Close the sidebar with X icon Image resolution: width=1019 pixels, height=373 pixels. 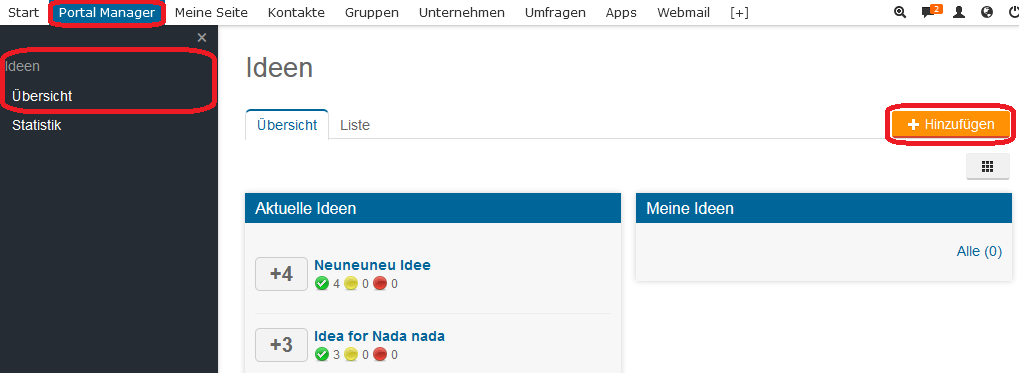pos(202,38)
